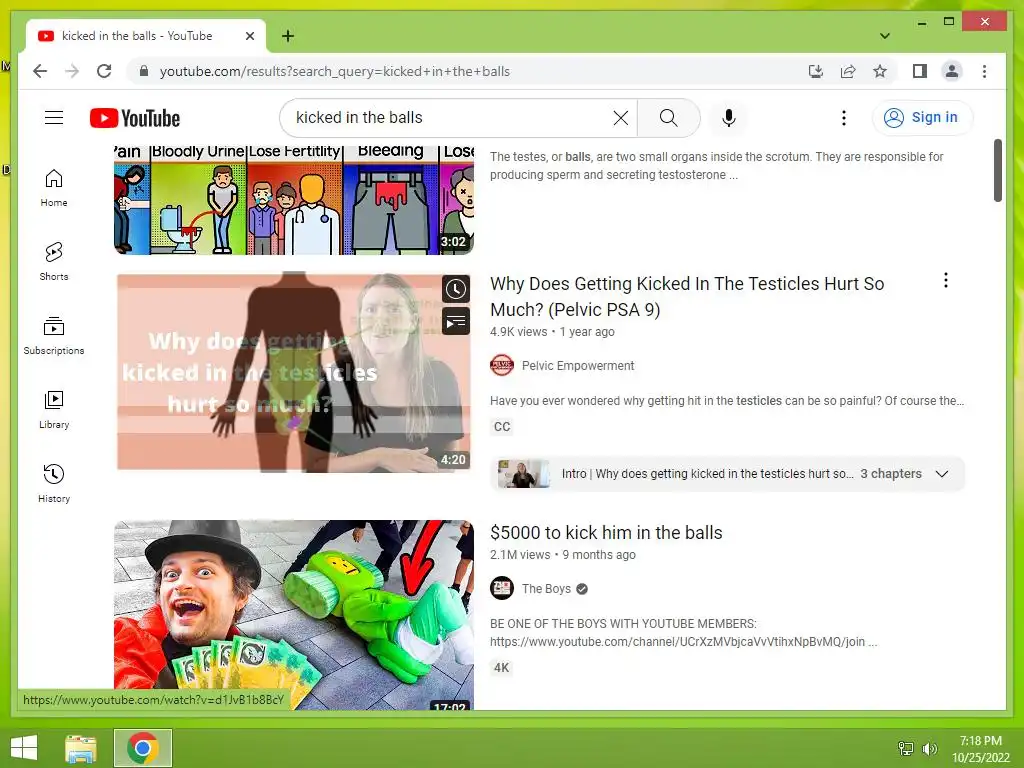Clear the search box with the X icon

tap(620, 118)
